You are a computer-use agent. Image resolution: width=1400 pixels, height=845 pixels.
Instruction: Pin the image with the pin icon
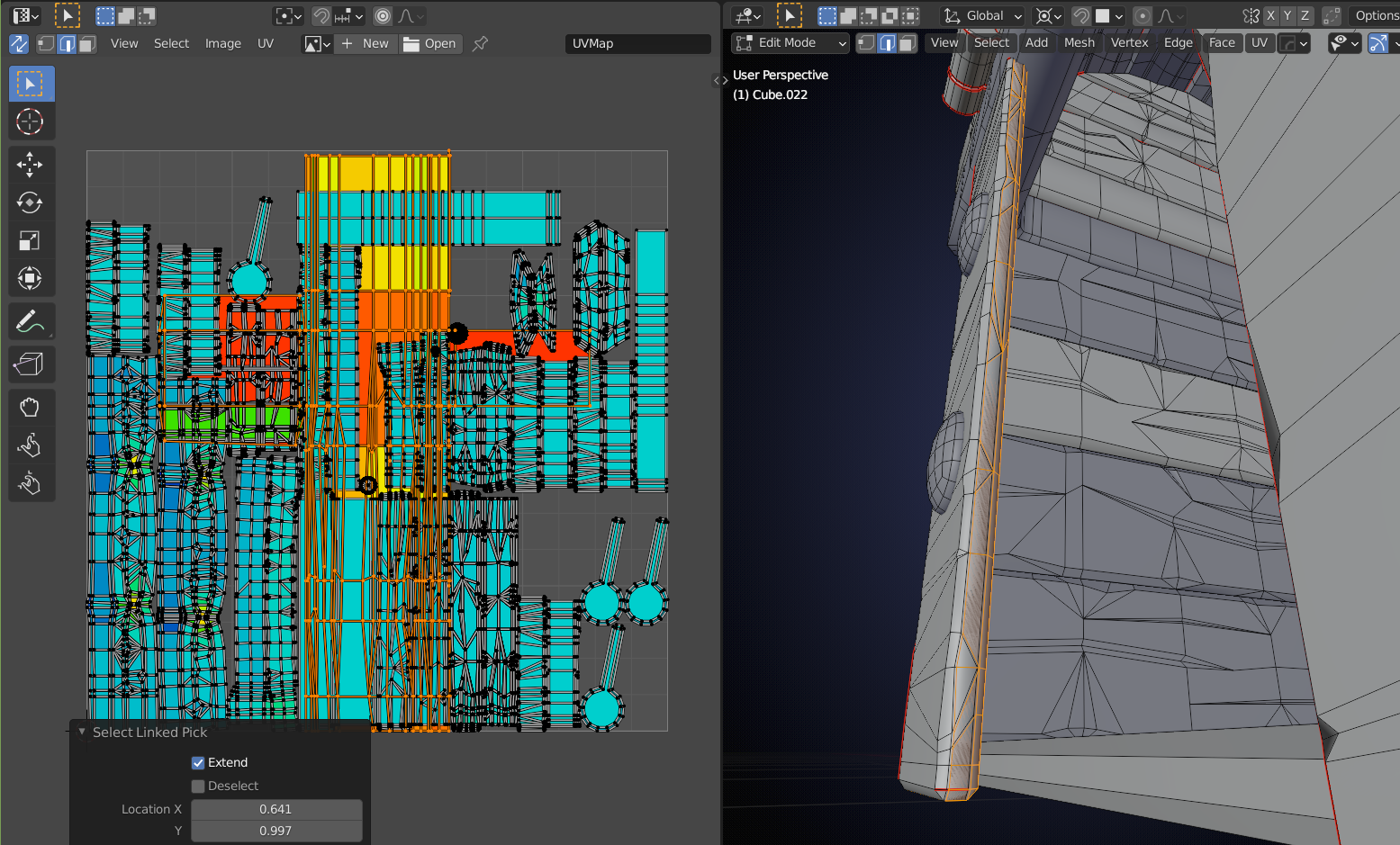[x=481, y=43]
